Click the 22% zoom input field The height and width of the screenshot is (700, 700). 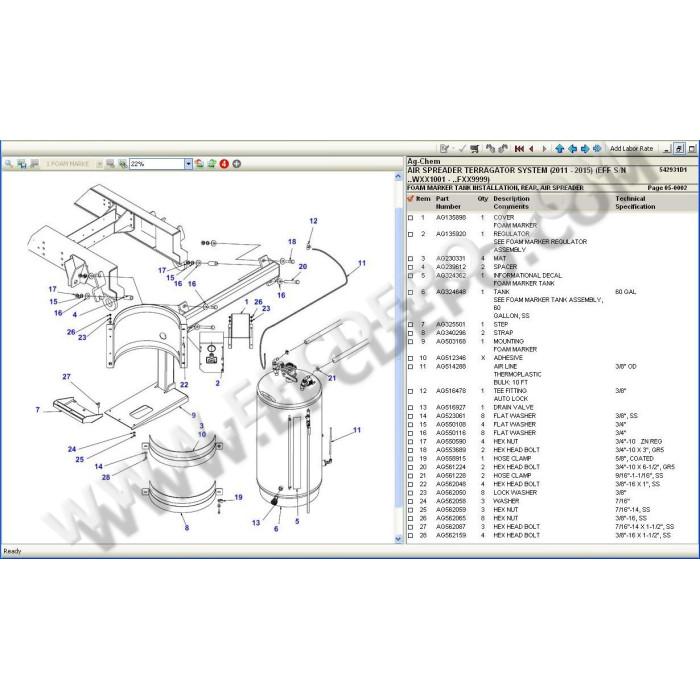(x=157, y=164)
